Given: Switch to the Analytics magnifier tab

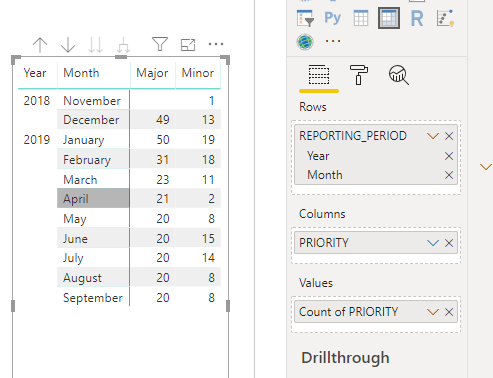Looking at the screenshot, I should pyautogui.click(x=399, y=75).
